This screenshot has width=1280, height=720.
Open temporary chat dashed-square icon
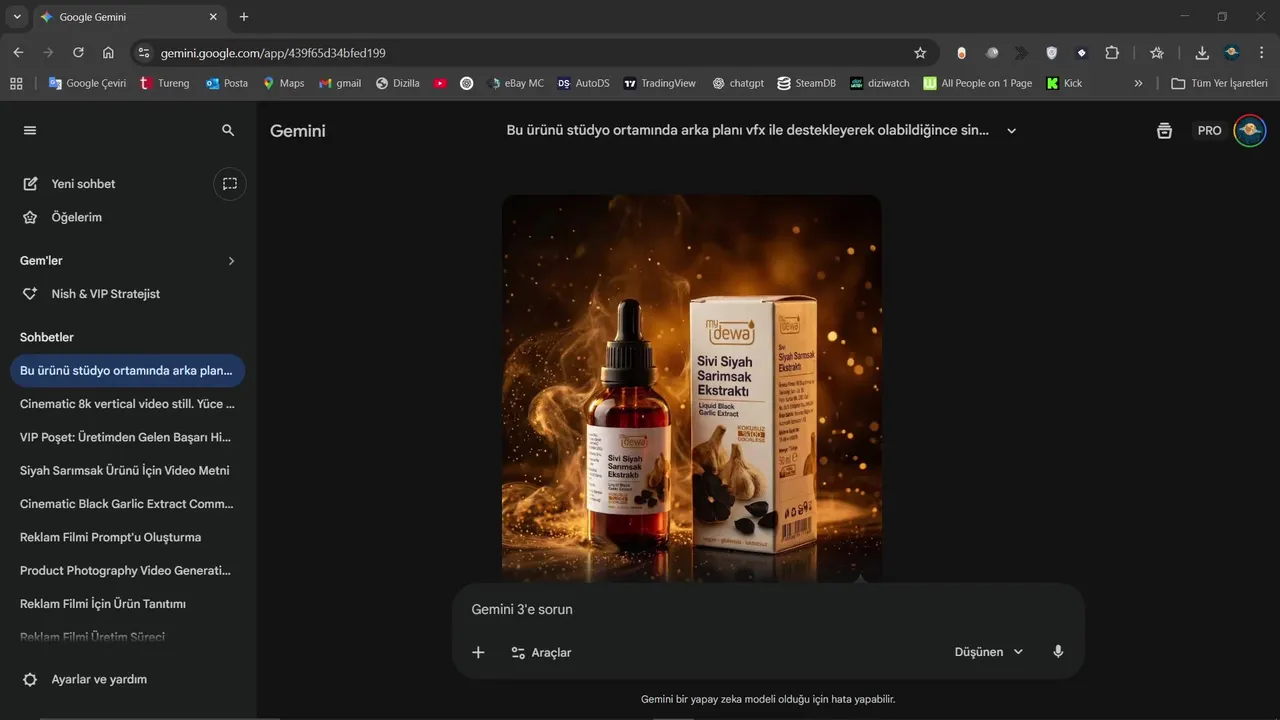(230, 184)
